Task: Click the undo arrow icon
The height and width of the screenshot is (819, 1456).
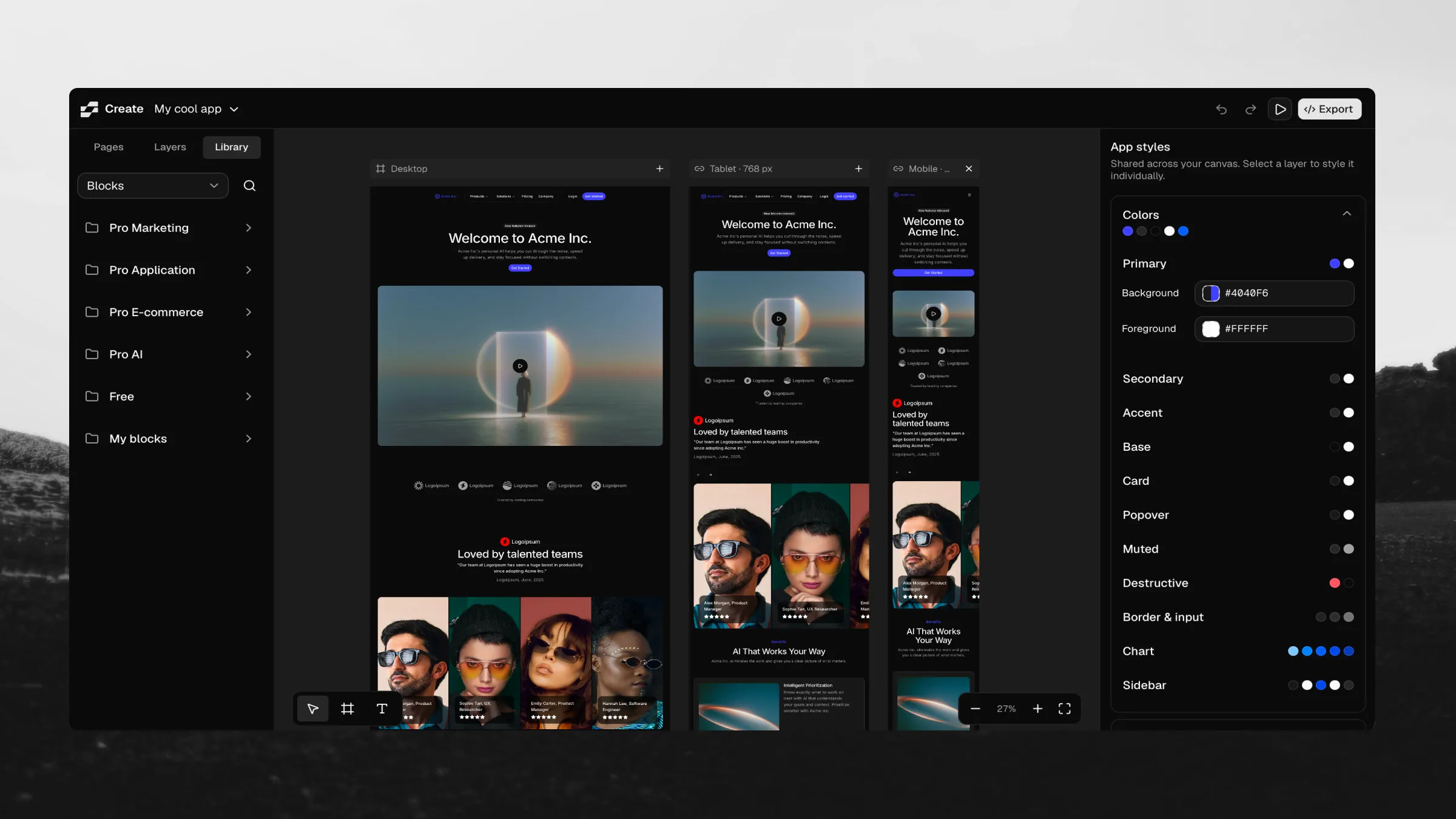Action: (x=1221, y=109)
